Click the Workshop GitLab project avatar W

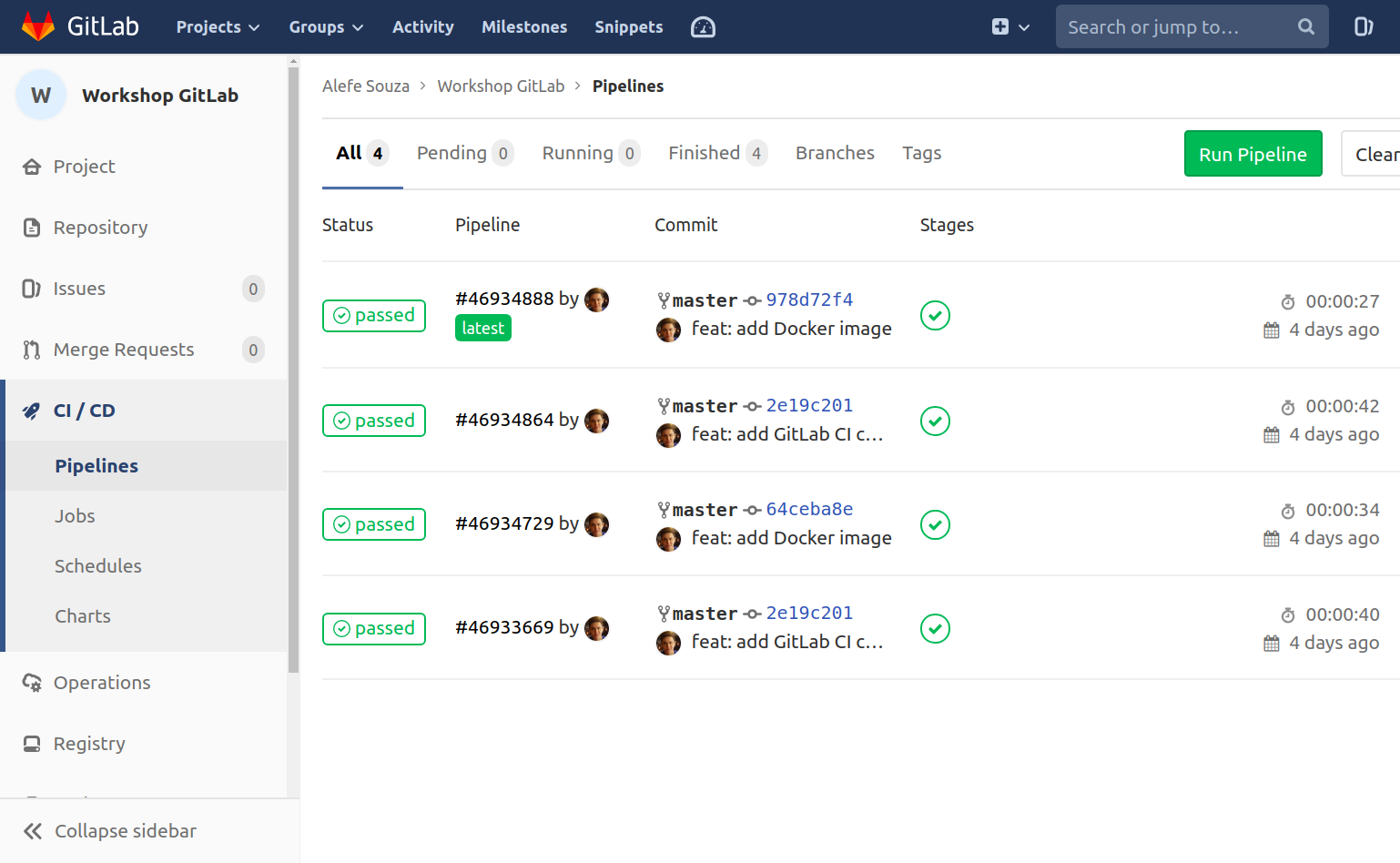click(41, 95)
